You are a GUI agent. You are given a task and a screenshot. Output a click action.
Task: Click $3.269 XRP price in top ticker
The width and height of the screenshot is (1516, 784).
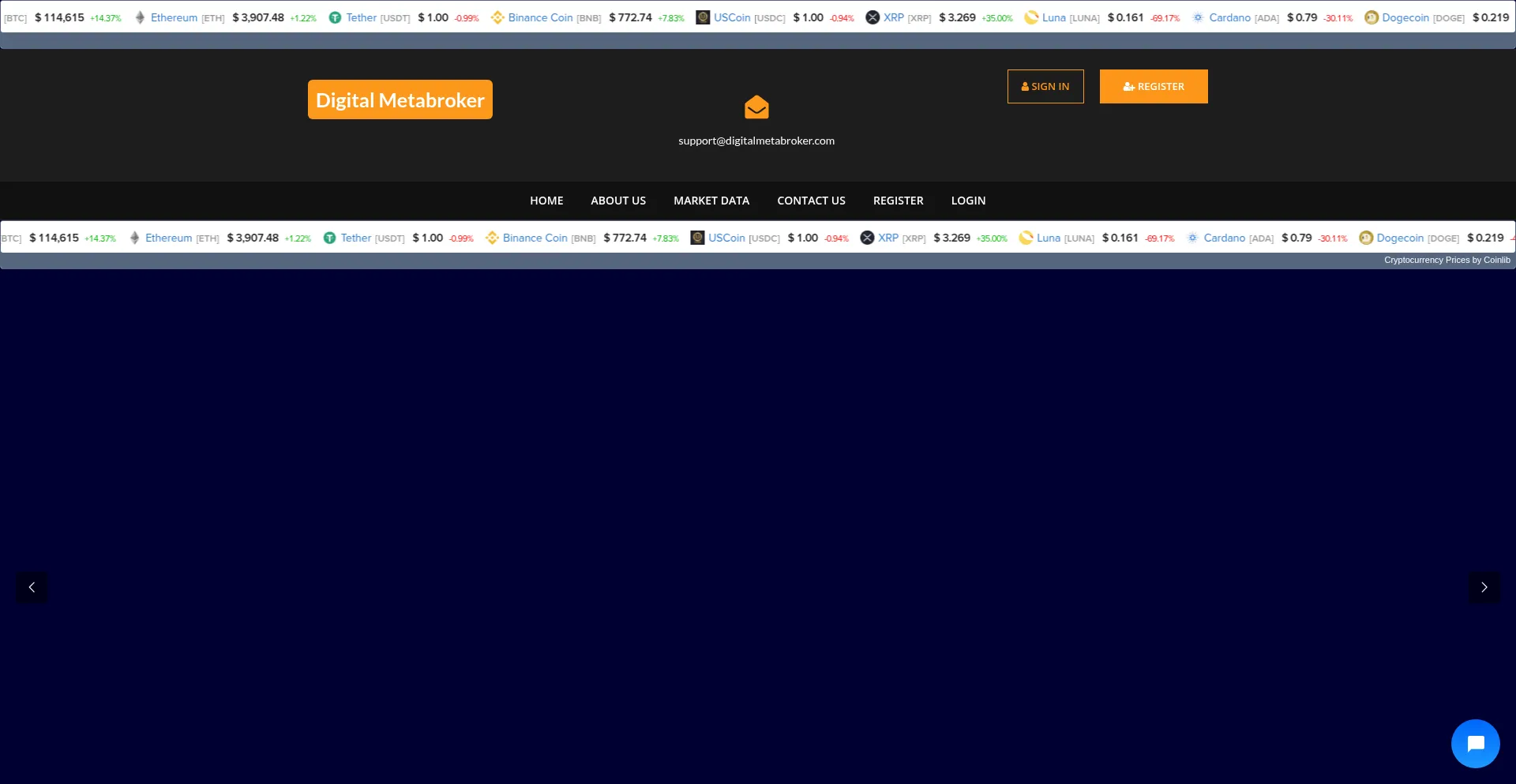click(x=957, y=17)
